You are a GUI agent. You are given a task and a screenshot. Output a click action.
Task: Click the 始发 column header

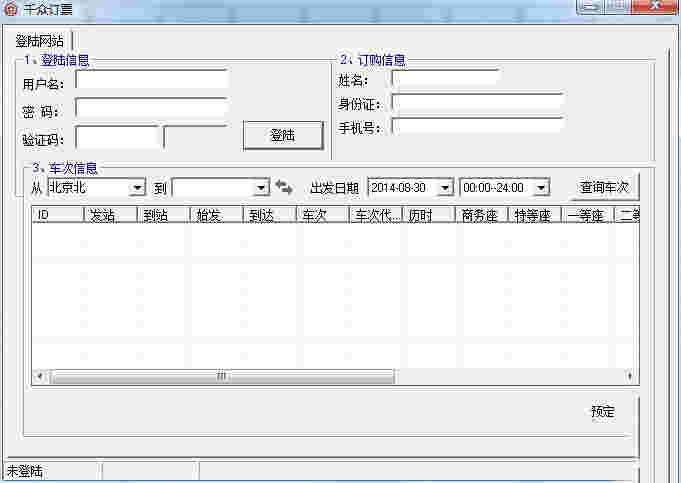tap(217, 215)
